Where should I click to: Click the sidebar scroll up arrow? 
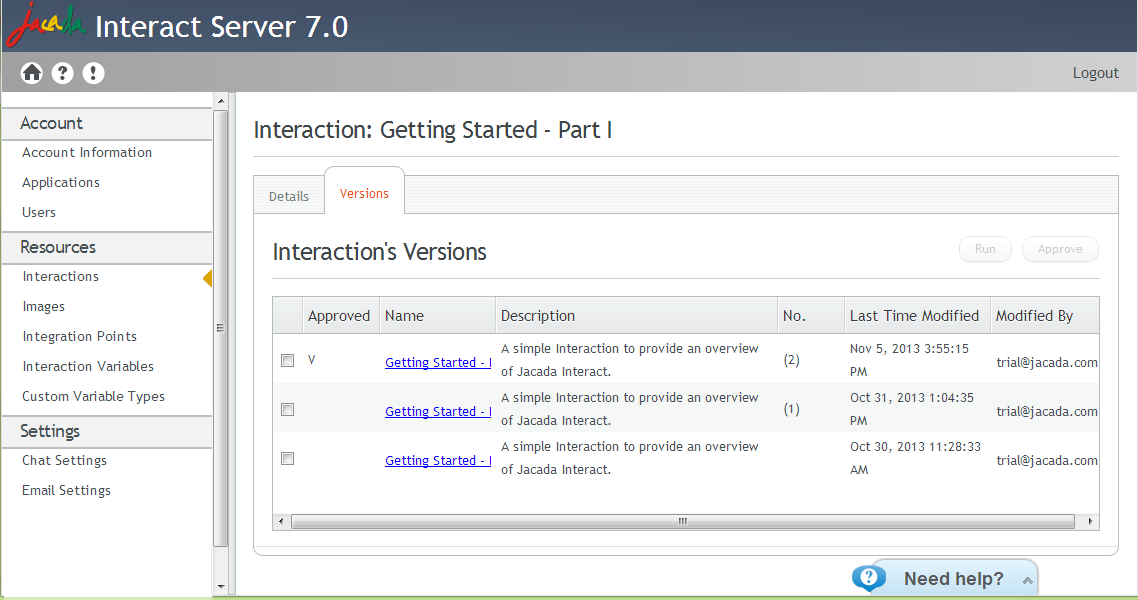(221, 101)
